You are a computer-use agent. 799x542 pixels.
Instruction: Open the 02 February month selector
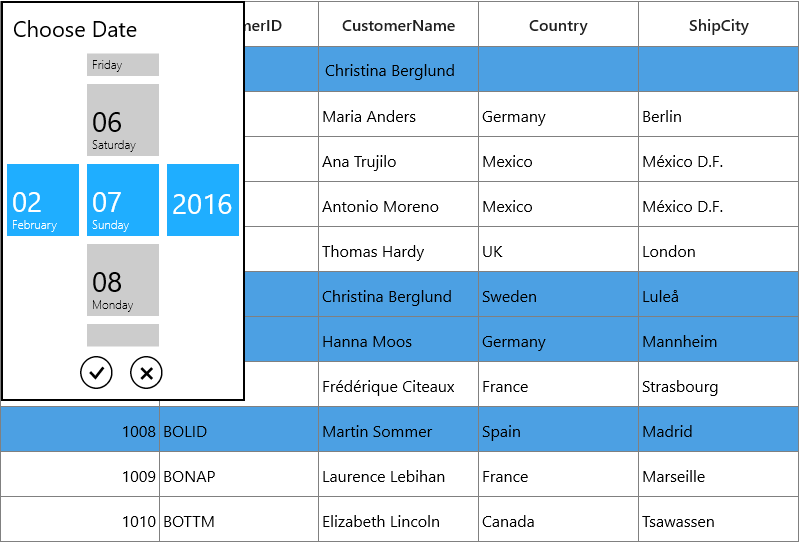coord(43,200)
